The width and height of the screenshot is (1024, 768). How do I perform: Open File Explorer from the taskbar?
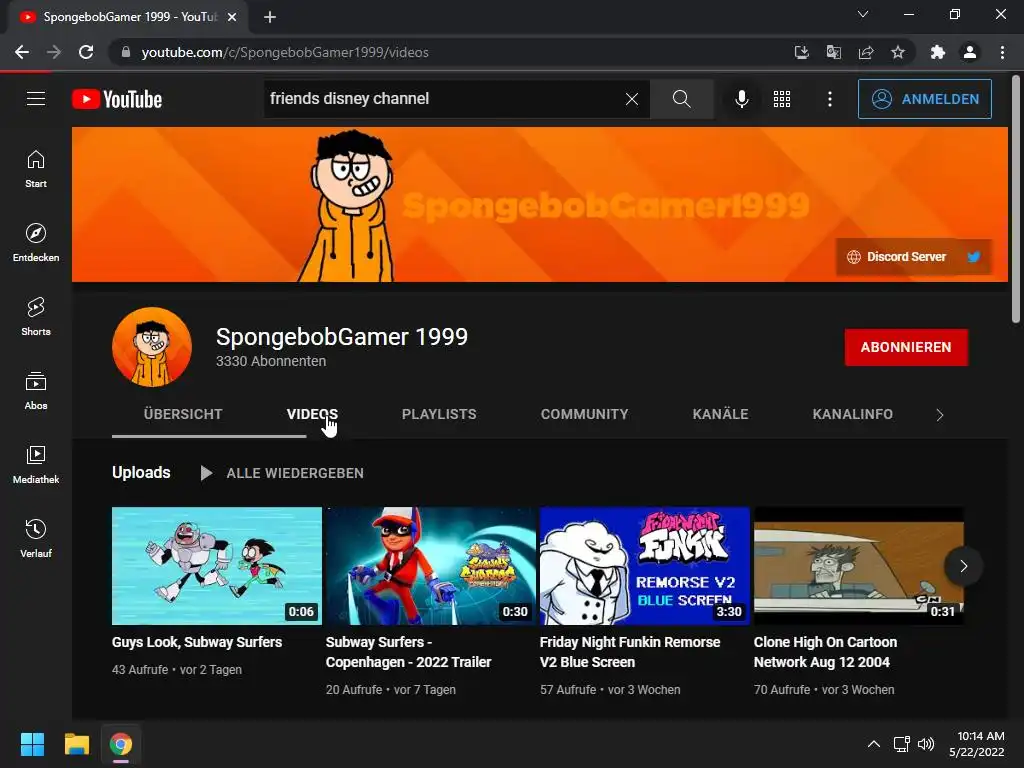pos(76,744)
